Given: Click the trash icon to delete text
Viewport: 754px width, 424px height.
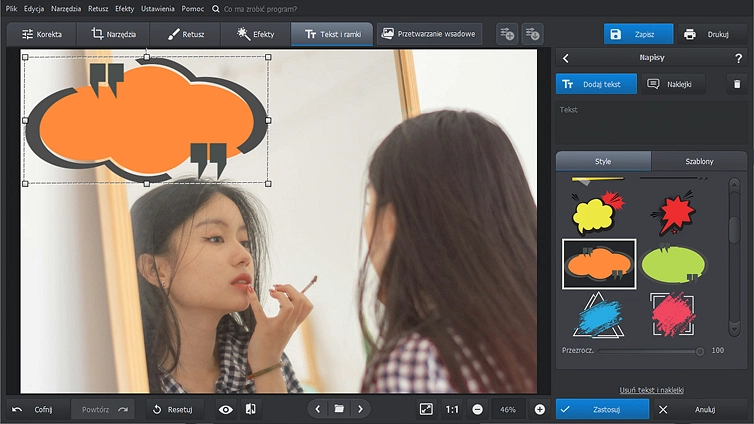Looking at the screenshot, I should coord(736,84).
